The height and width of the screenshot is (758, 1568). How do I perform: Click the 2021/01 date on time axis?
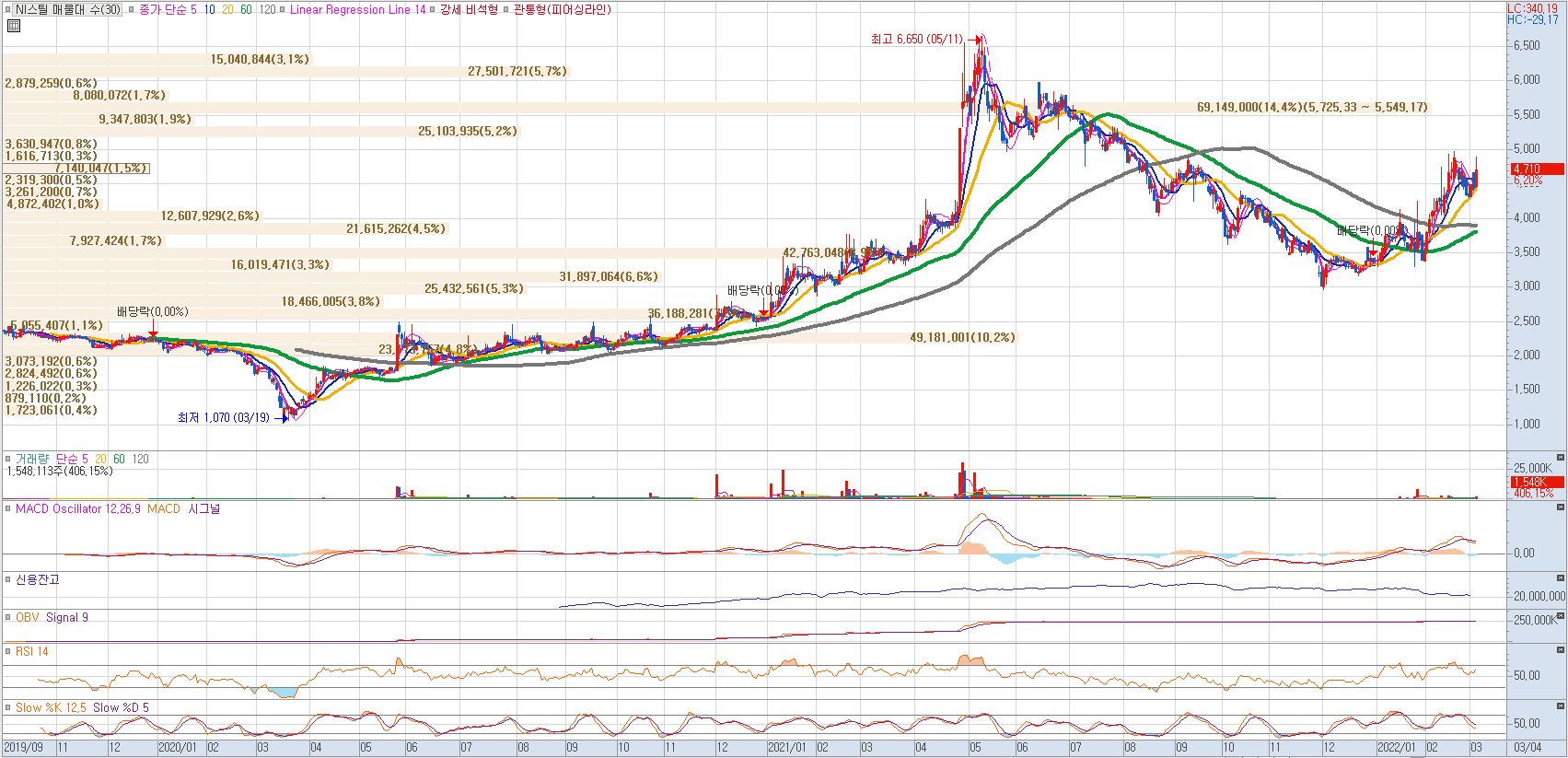coord(787,747)
